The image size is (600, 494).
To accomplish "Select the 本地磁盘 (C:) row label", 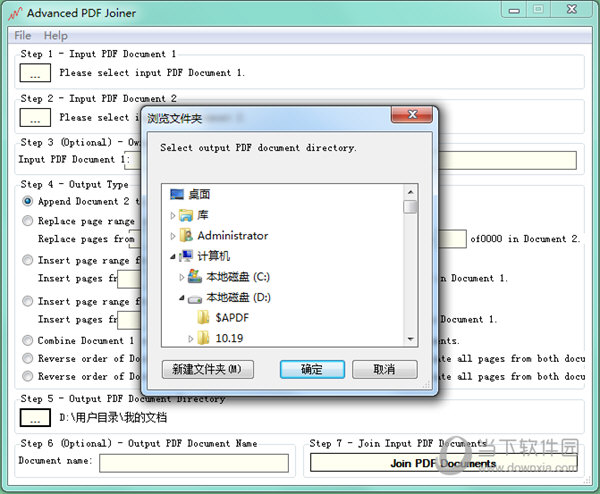I will click(238, 277).
